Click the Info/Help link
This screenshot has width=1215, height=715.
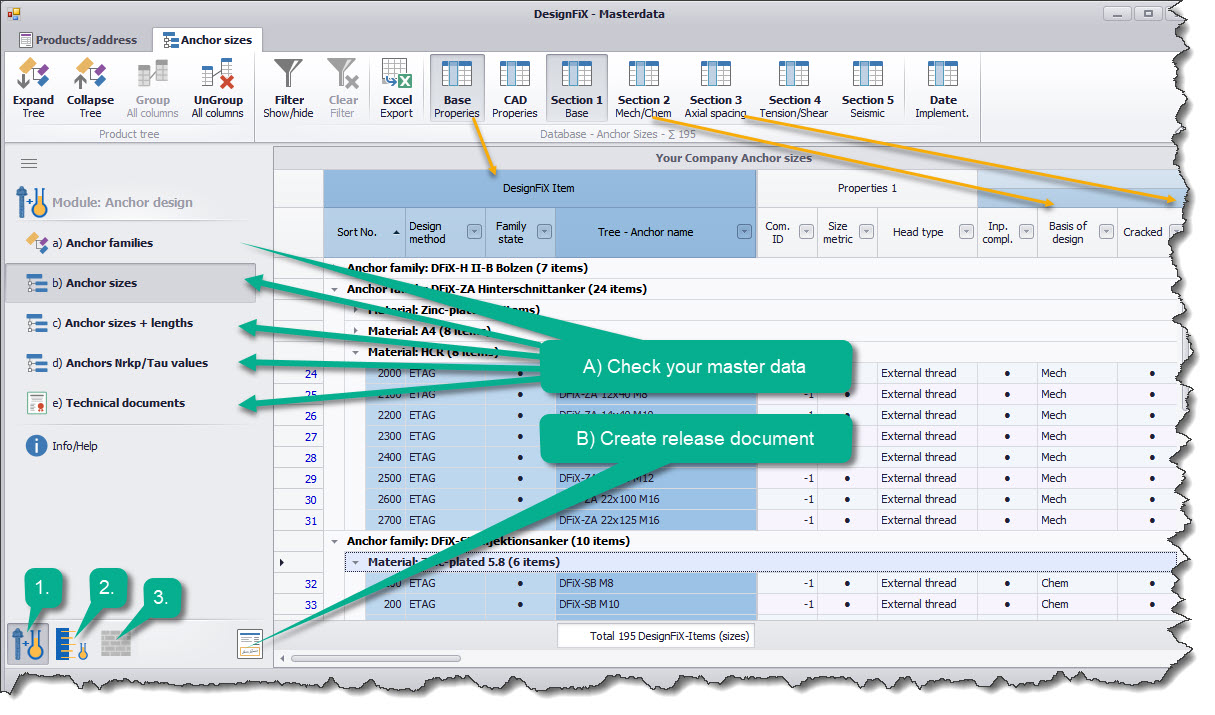tap(75, 446)
